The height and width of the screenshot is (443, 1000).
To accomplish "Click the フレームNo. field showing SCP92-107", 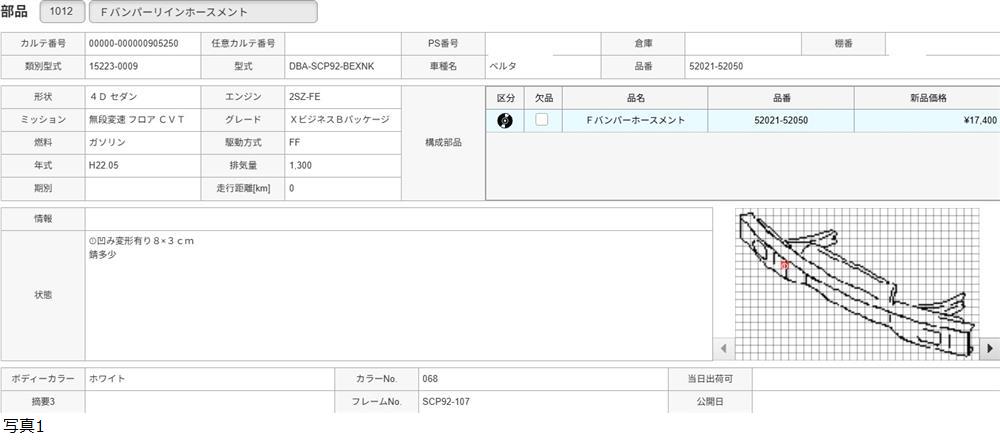I will (542, 402).
